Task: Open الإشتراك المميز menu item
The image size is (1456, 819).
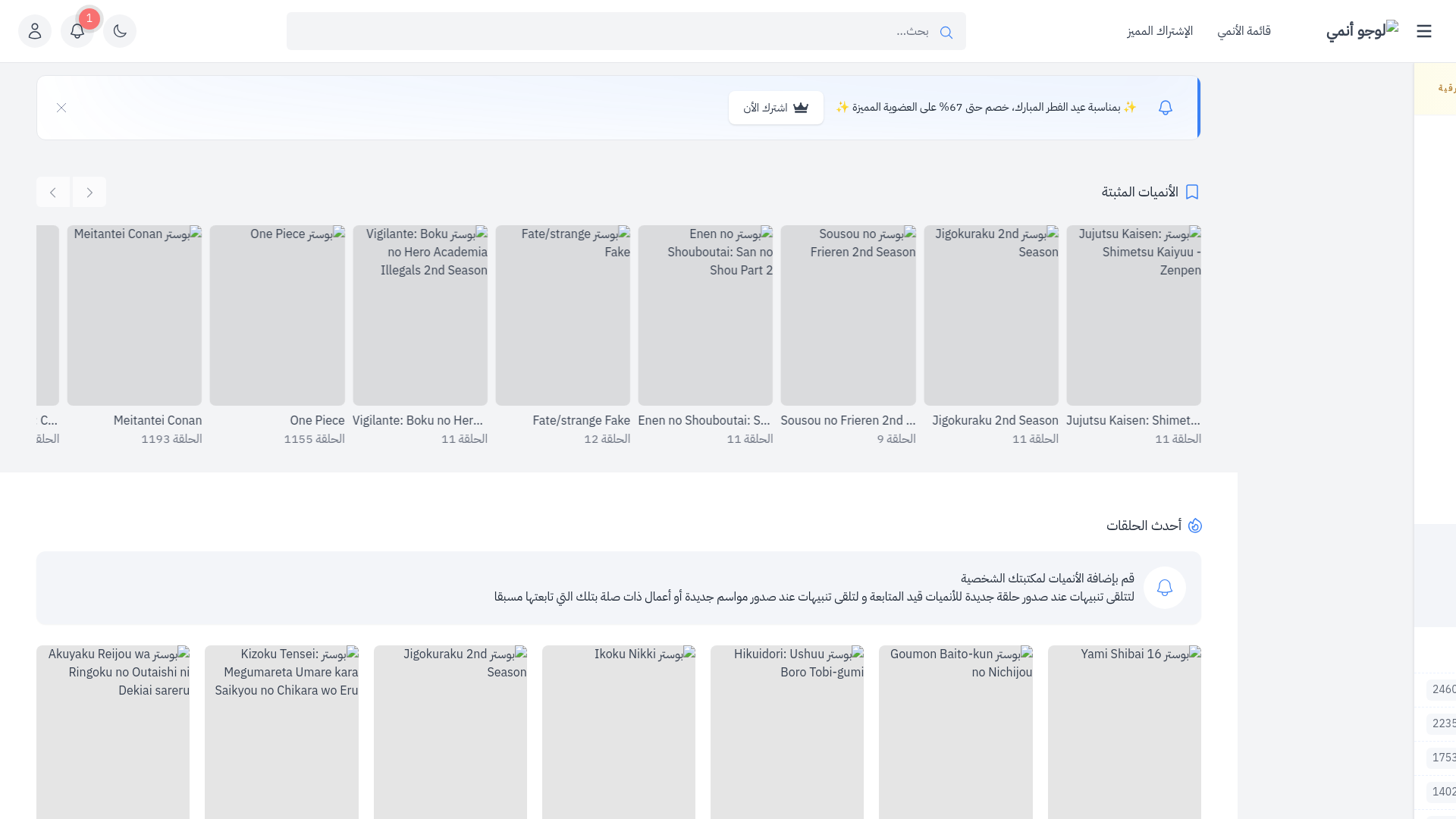Action: coord(1159,31)
